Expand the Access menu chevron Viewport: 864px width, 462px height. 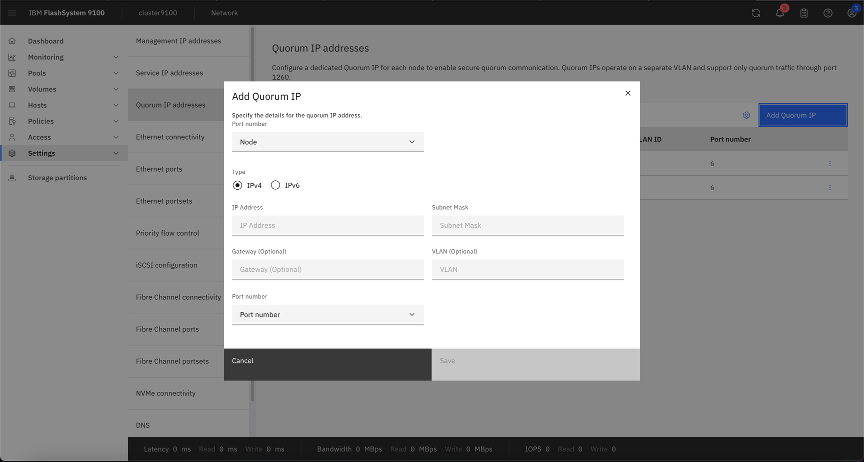(116, 137)
